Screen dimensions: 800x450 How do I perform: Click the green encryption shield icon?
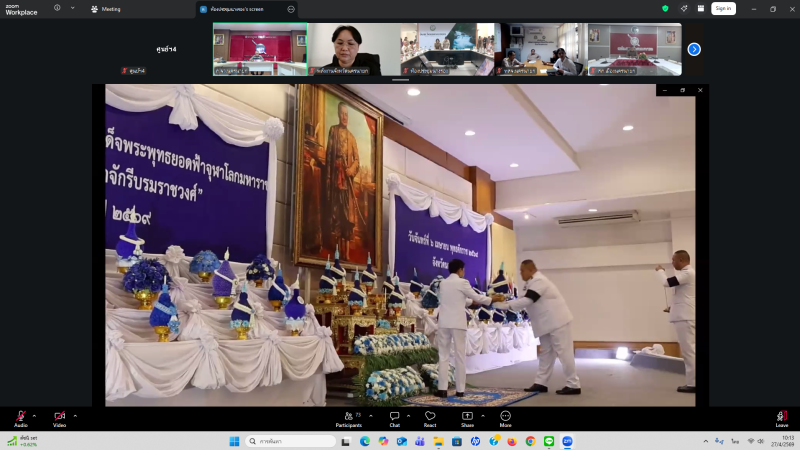[x=665, y=8]
